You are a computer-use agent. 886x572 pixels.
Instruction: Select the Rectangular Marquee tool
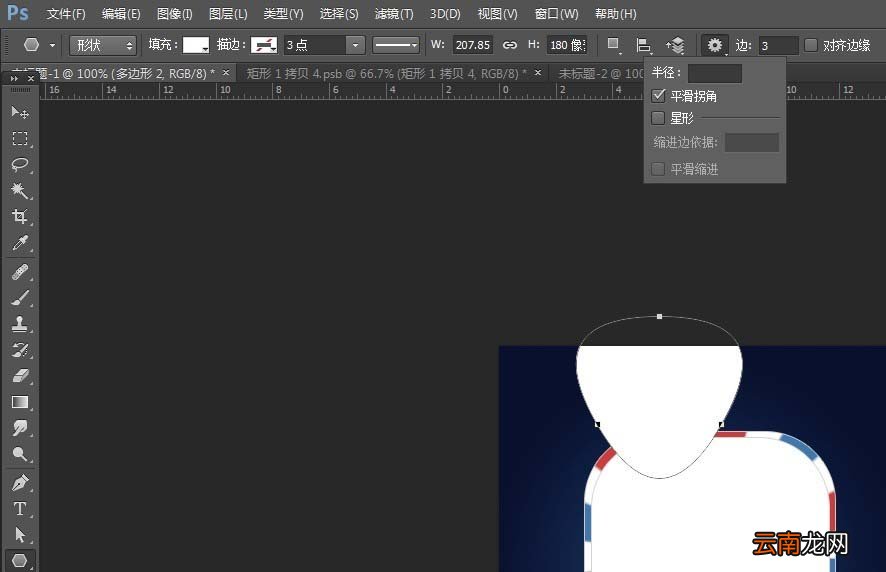[20, 138]
